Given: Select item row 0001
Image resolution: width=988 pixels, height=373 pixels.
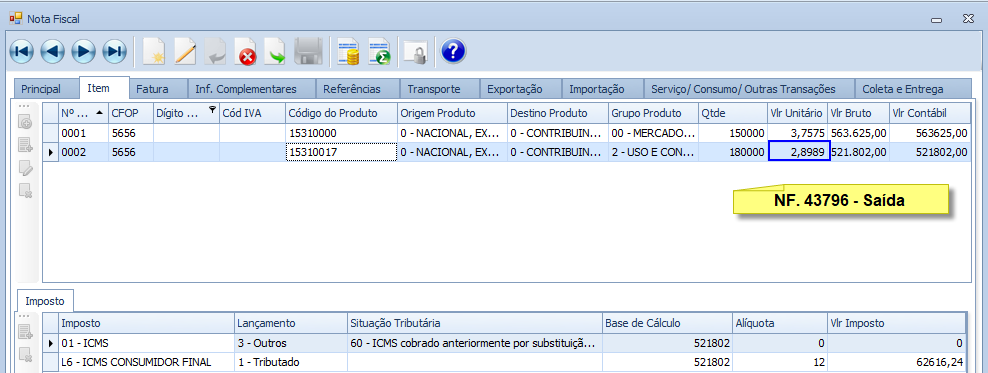Looking at the screenshot, I should click(x=507, y=133).
